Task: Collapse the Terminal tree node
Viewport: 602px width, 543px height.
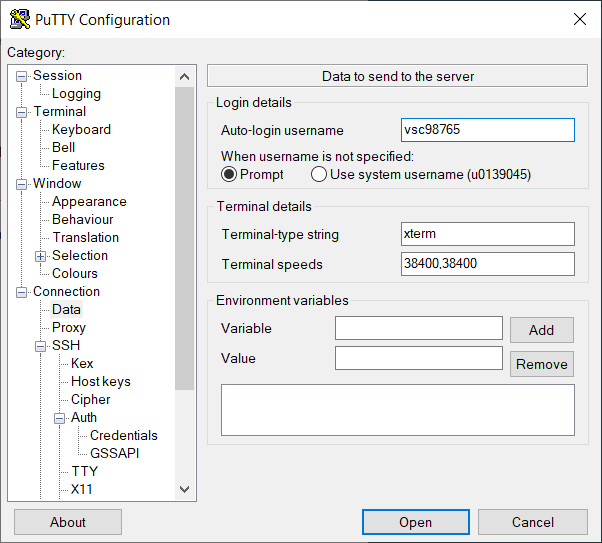Action: coord(22,113)
